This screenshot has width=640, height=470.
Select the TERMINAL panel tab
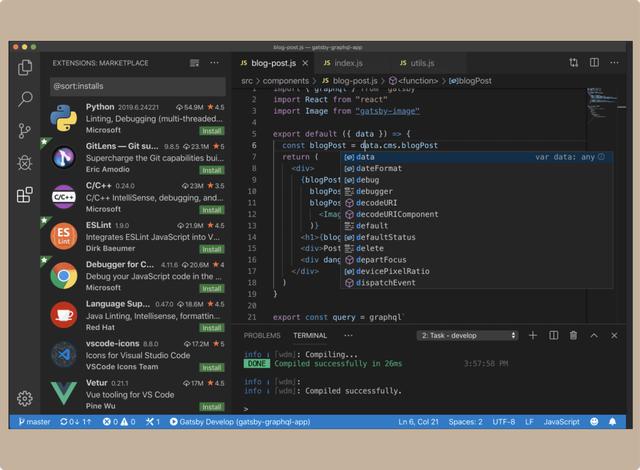310,335
